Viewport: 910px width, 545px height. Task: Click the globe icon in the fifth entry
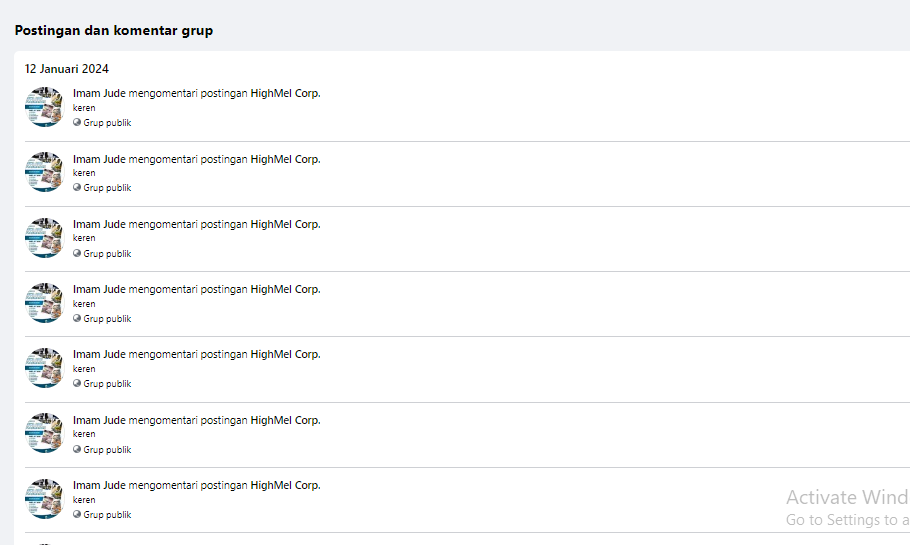click(x=77, y=384)
